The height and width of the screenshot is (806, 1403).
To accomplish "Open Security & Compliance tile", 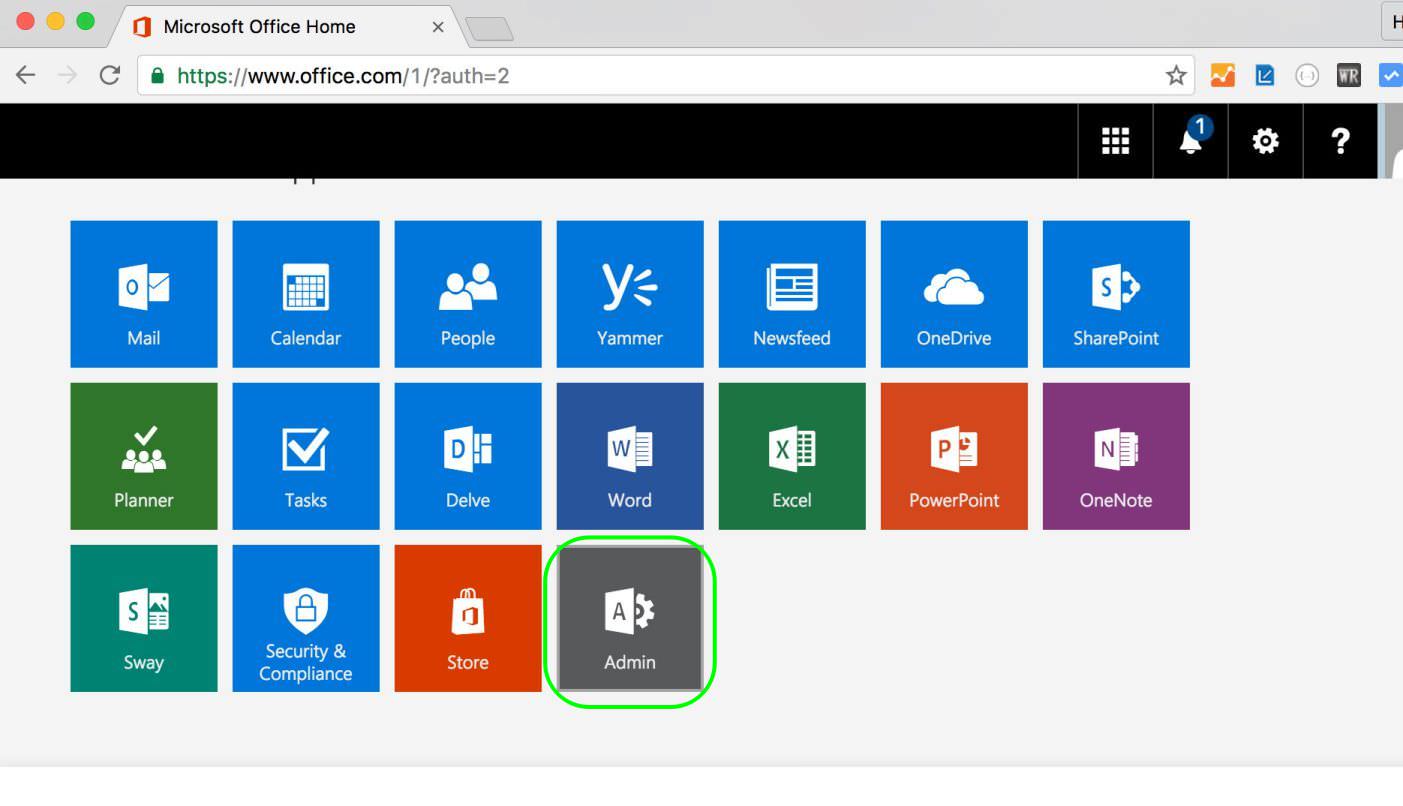I will (x=305, y=618).
